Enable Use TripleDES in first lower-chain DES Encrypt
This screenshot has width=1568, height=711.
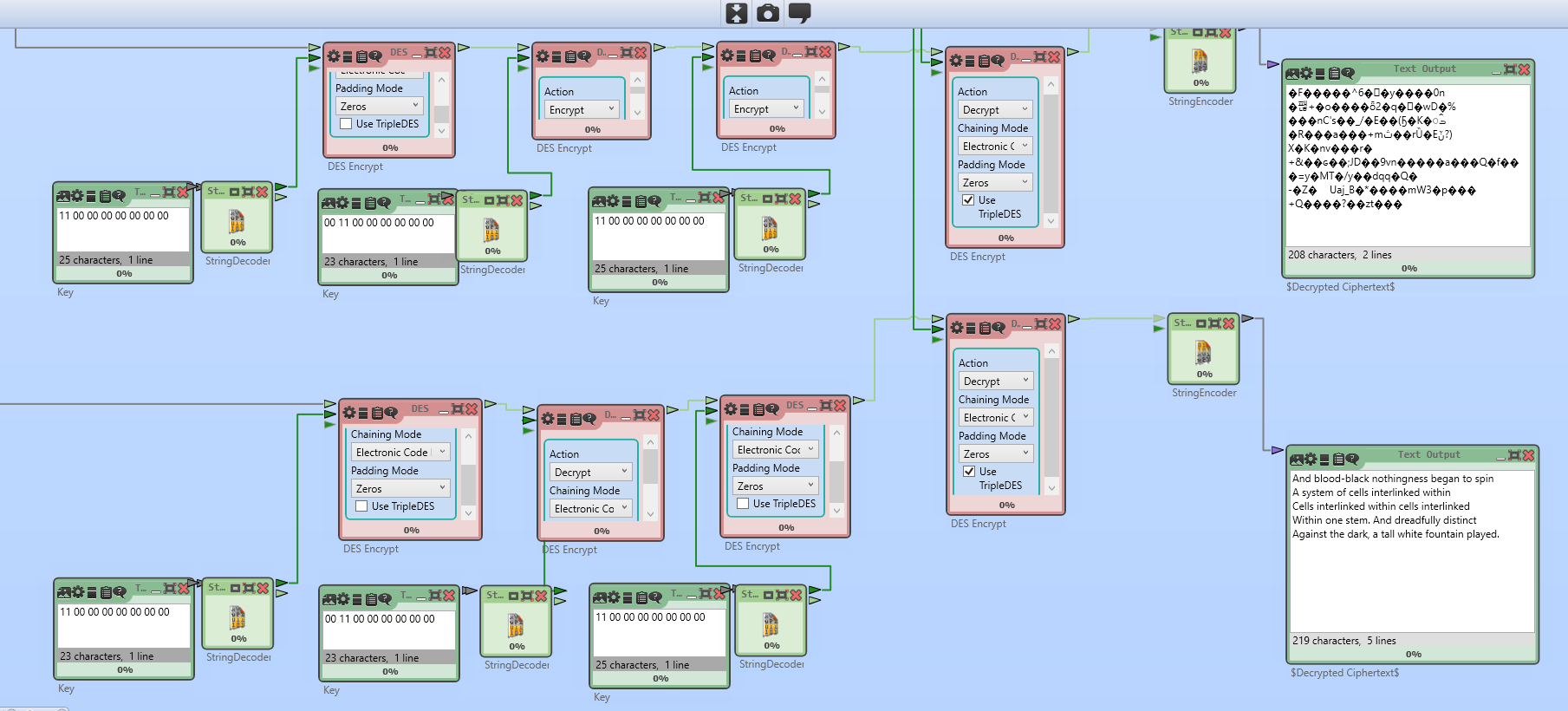pos(361,506)
